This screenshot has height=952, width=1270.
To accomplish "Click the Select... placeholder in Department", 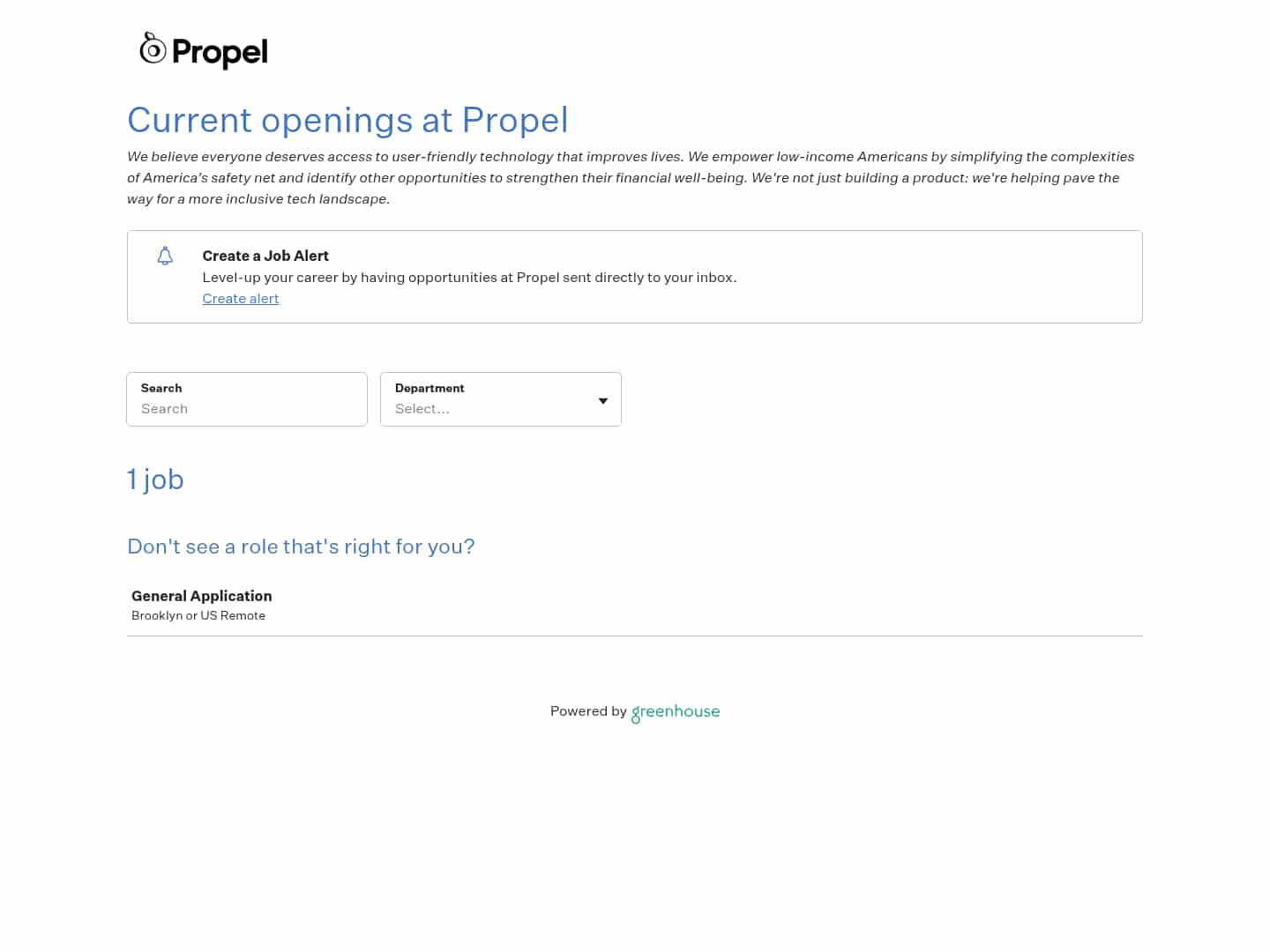I will pos(422,409).
